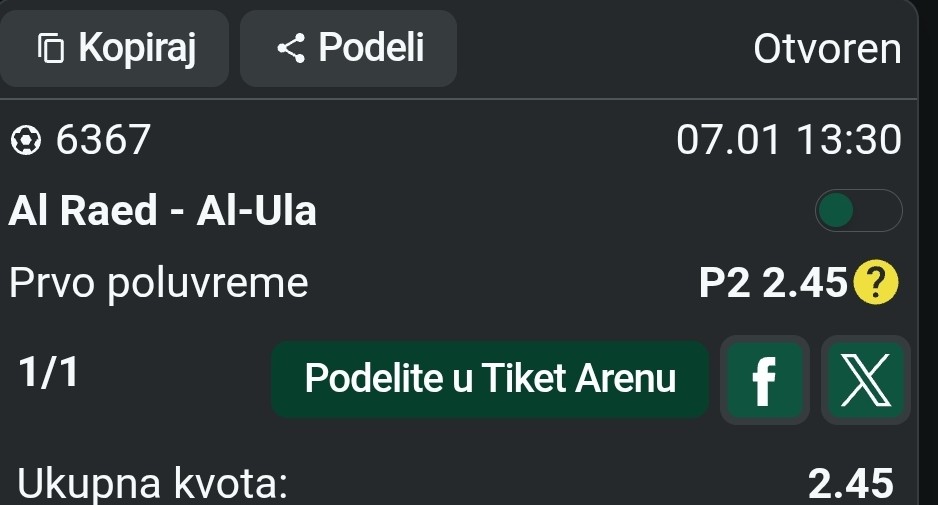Open the Al Raed - Al-Ula match

pyautogui.click(x=163, y=211)
